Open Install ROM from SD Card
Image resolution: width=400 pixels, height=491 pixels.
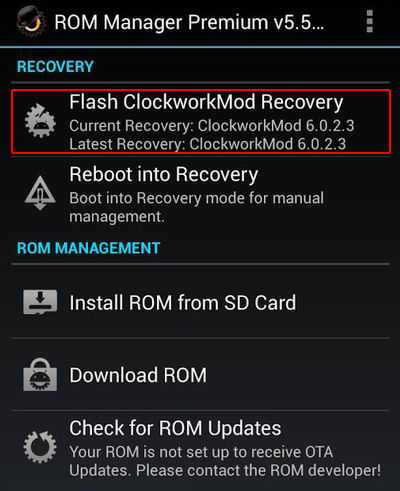point(201,302)
